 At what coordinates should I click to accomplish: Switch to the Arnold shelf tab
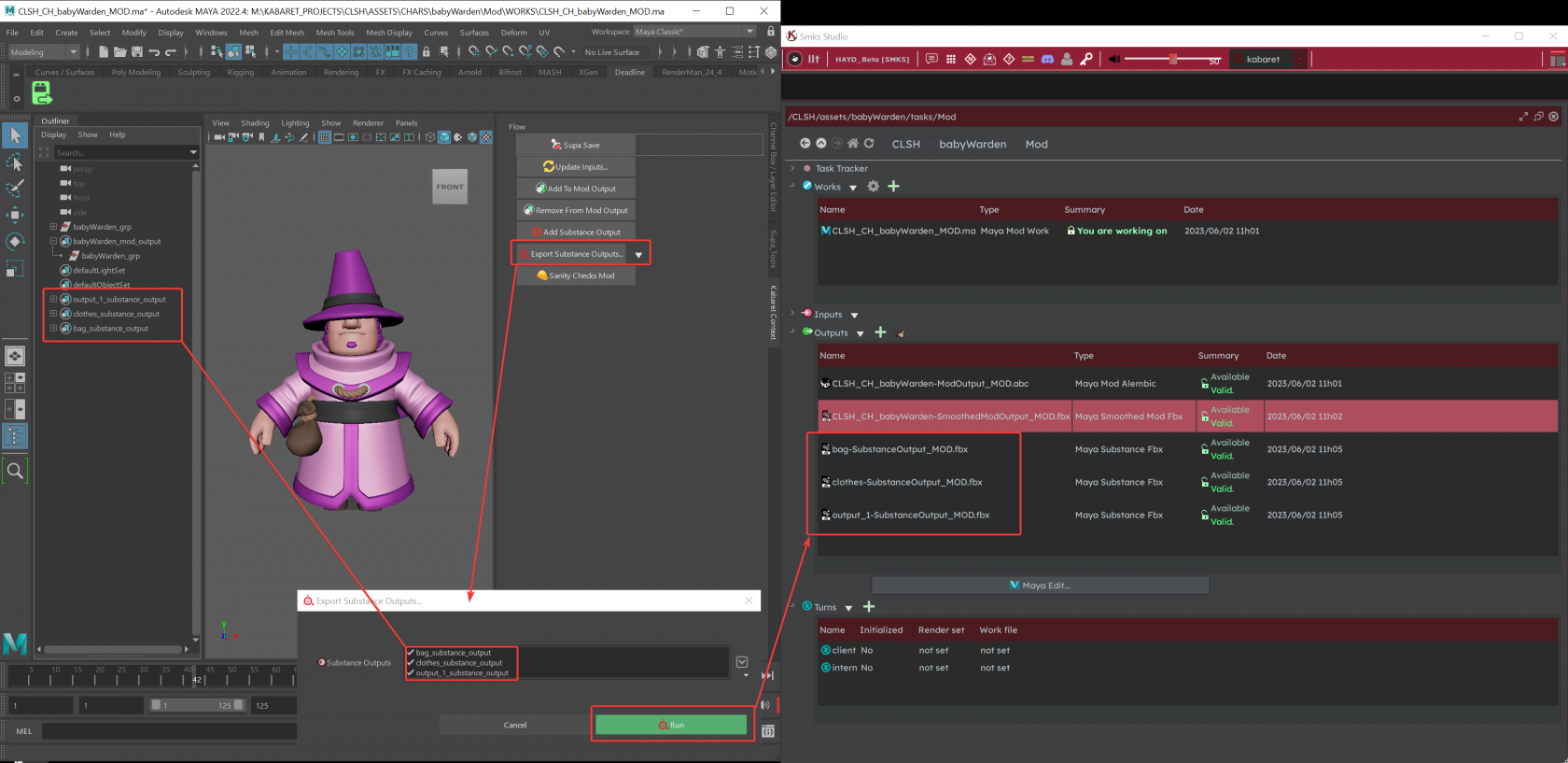tap(470, 72)
